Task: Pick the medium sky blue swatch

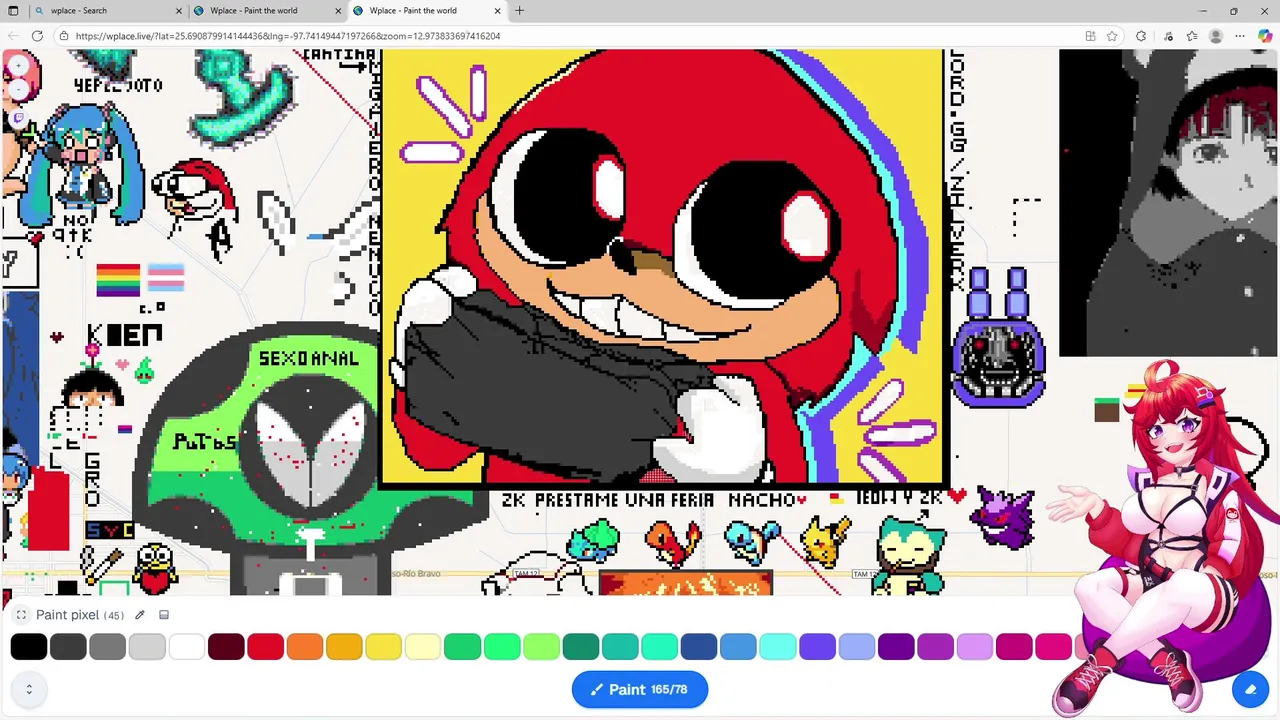Action: [738, 646]
